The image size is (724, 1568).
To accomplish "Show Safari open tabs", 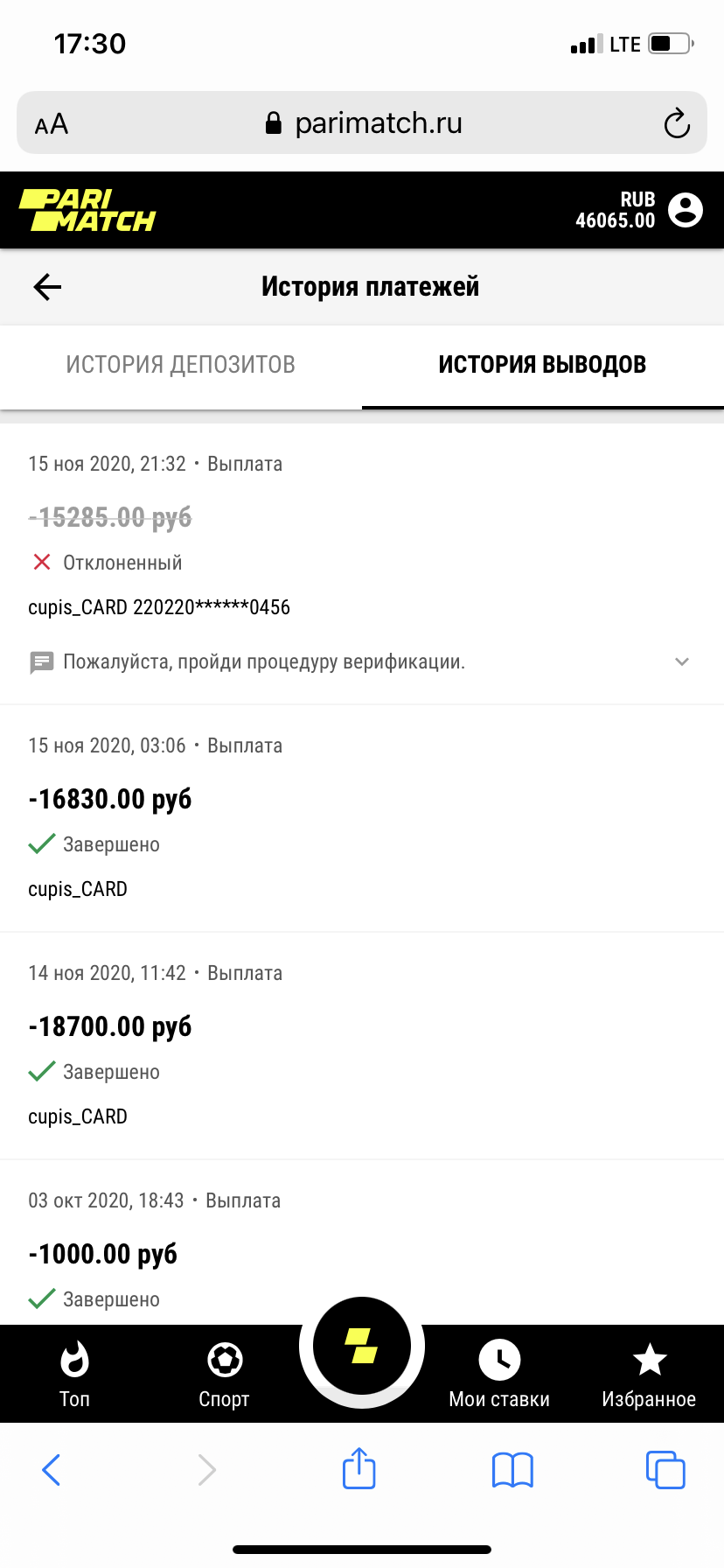I will (x=665, y=1469).
